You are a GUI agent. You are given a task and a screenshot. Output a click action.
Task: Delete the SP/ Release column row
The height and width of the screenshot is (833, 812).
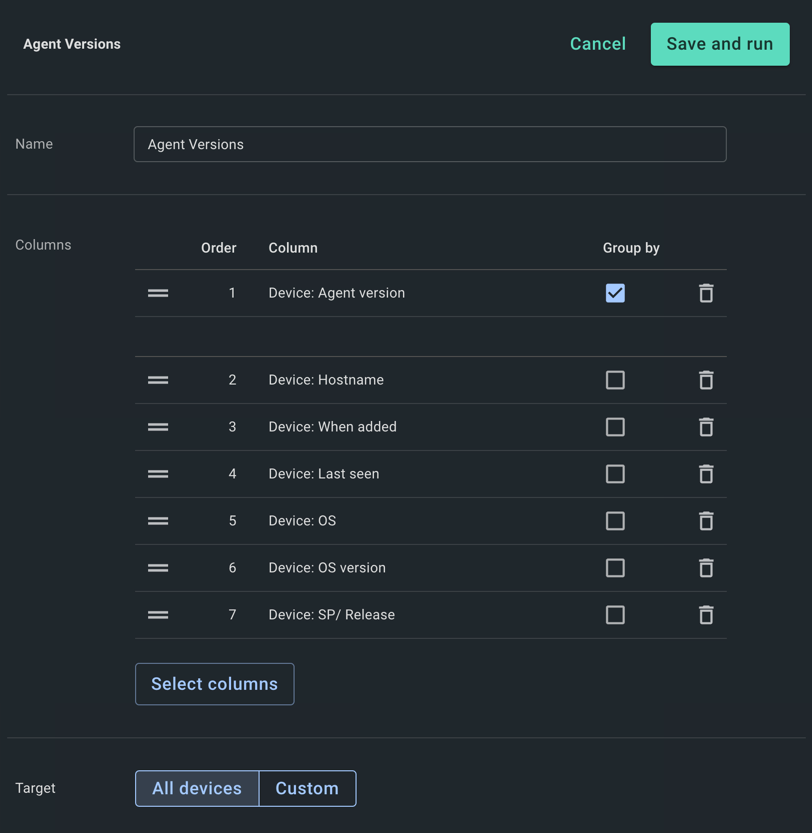(x=706, y=615)
